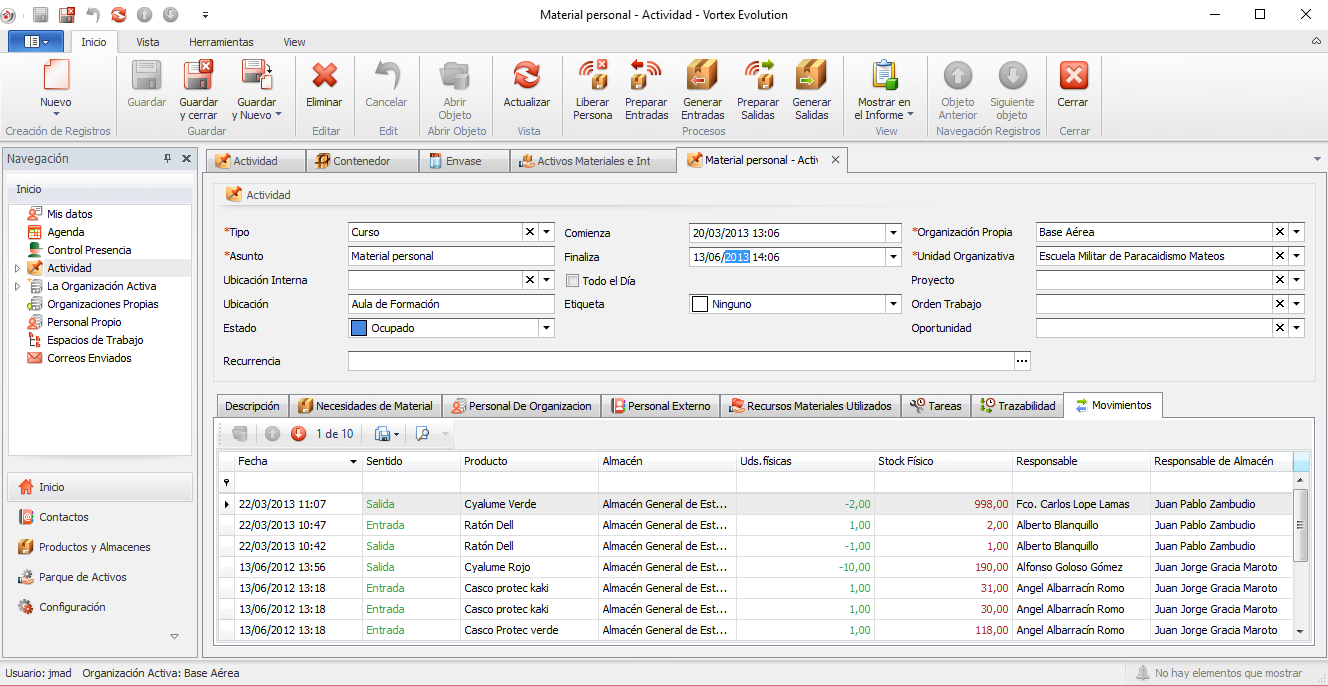Click the white Ninguno label color swatch
Screen dimensions: 1328x686
[x=700, y=304]
